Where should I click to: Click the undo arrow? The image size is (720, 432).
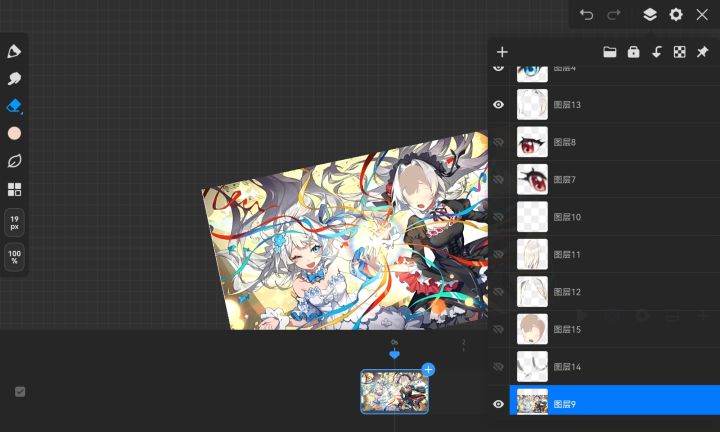click(x=586, y=15)
